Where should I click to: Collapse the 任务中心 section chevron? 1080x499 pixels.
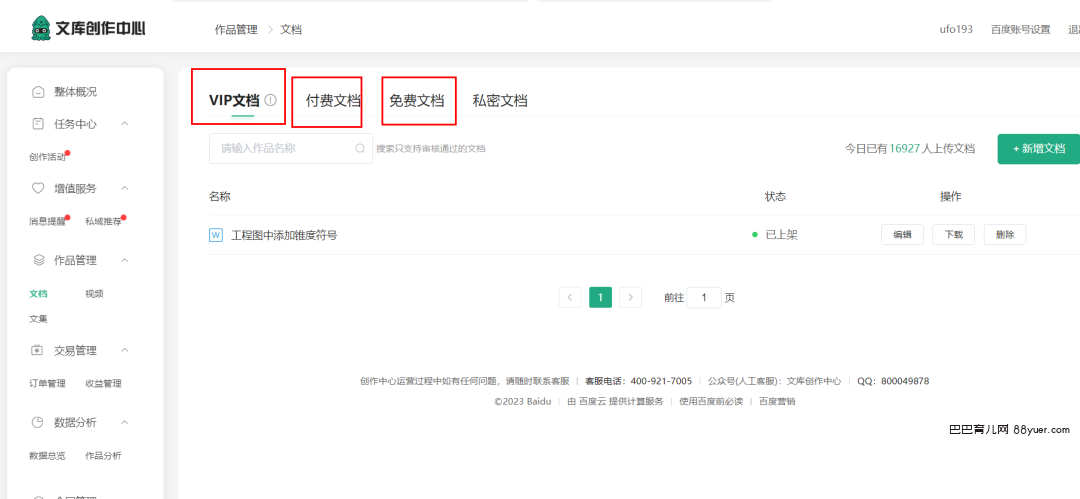point(125,123)
